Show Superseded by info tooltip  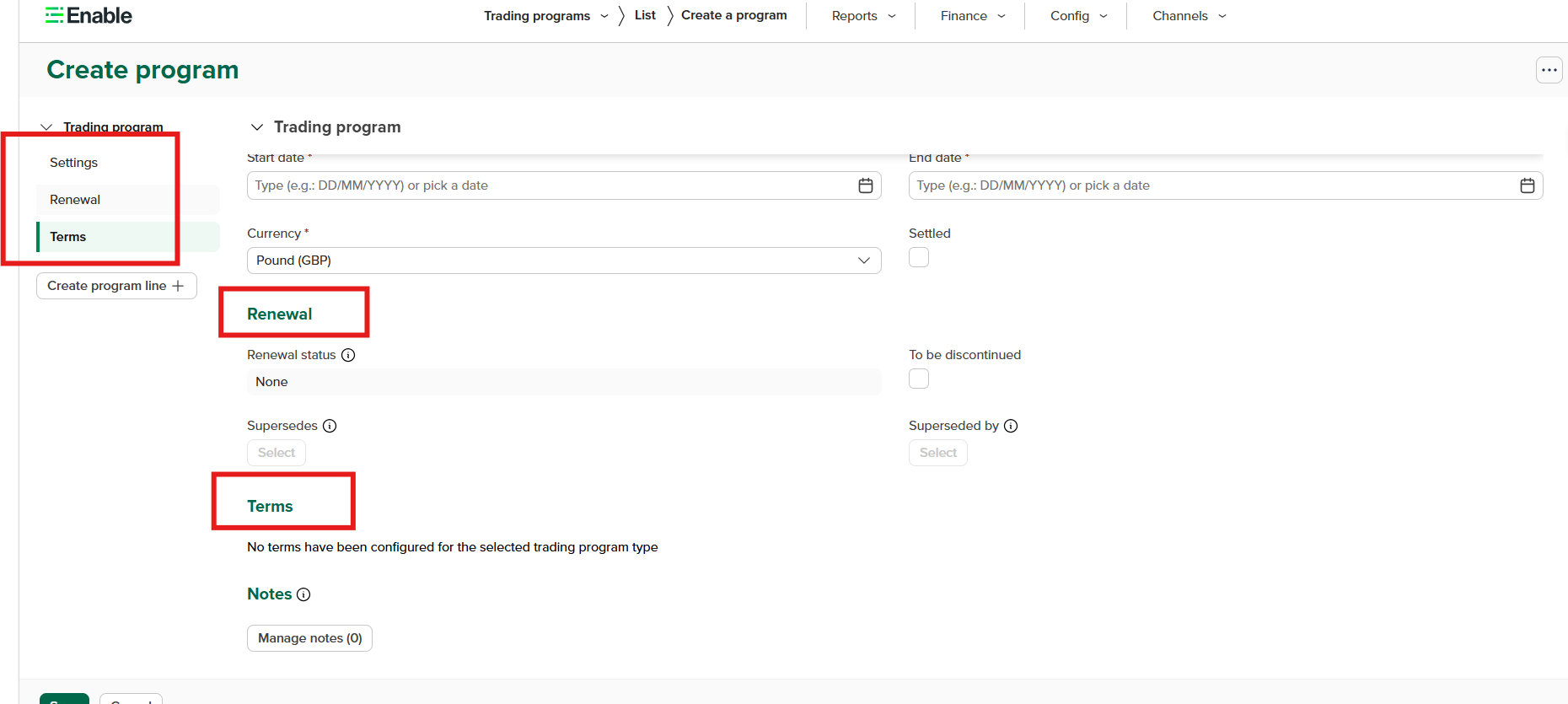click(x=1011, y=426)
